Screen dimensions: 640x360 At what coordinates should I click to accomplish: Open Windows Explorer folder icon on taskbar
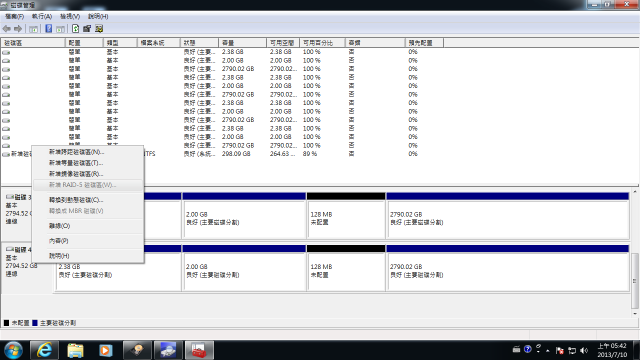[x=75, y=350]
